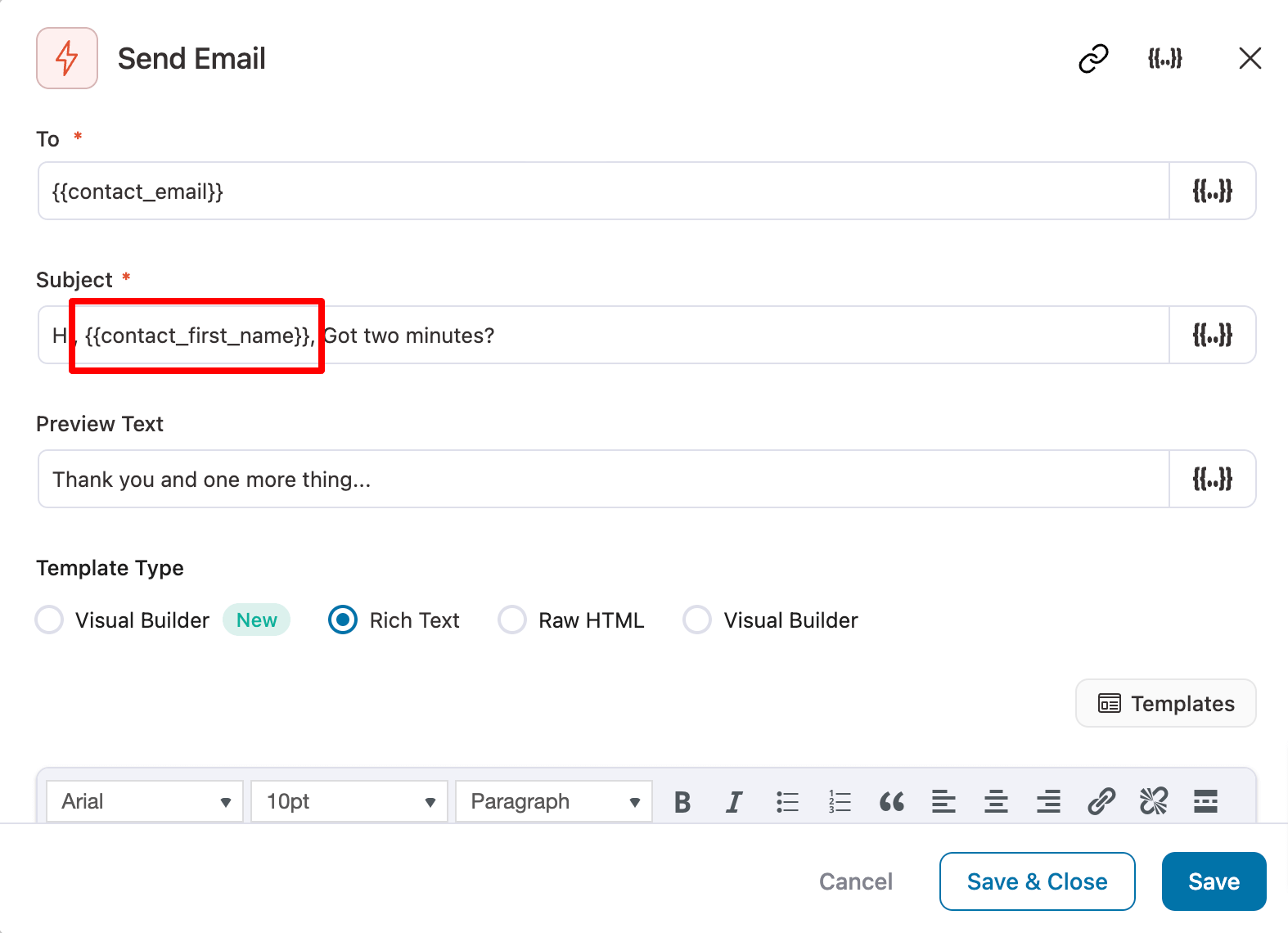This screenshot has width=1288, height=933.
Task: Click the link icon in the header
Action: pyautogui.click(x=1093, y=59)
